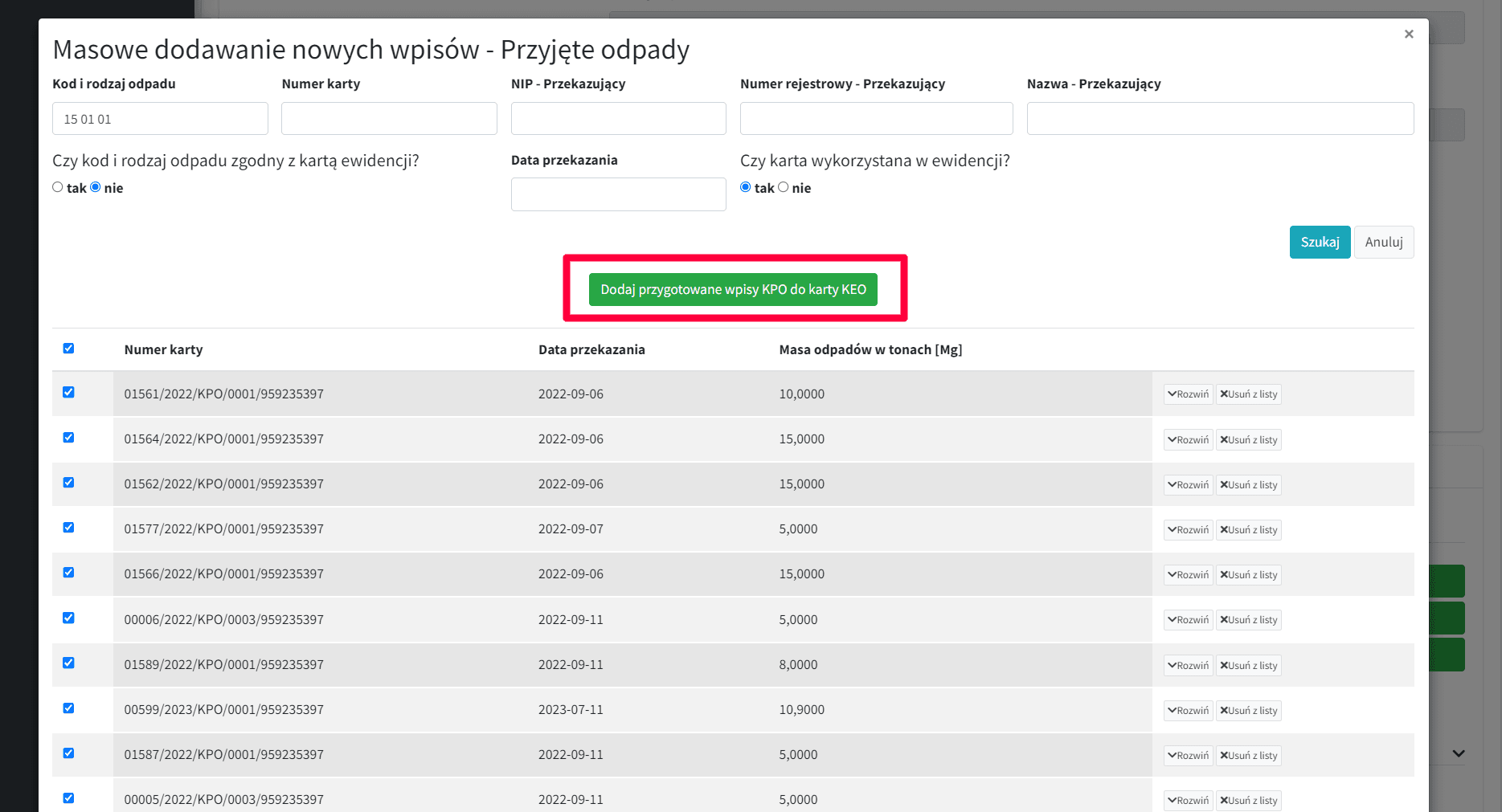Click the Szukaj search button
The width and height of the screenshot is (1502, 812).
[1320, 242]
